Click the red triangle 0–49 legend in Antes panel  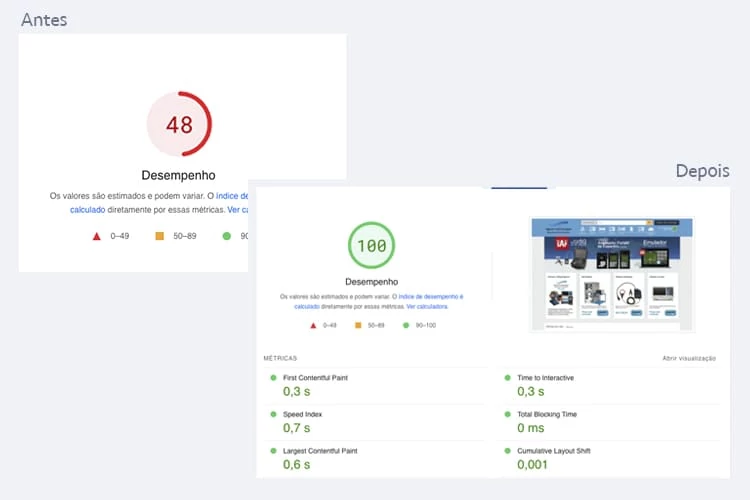(97, 236)
